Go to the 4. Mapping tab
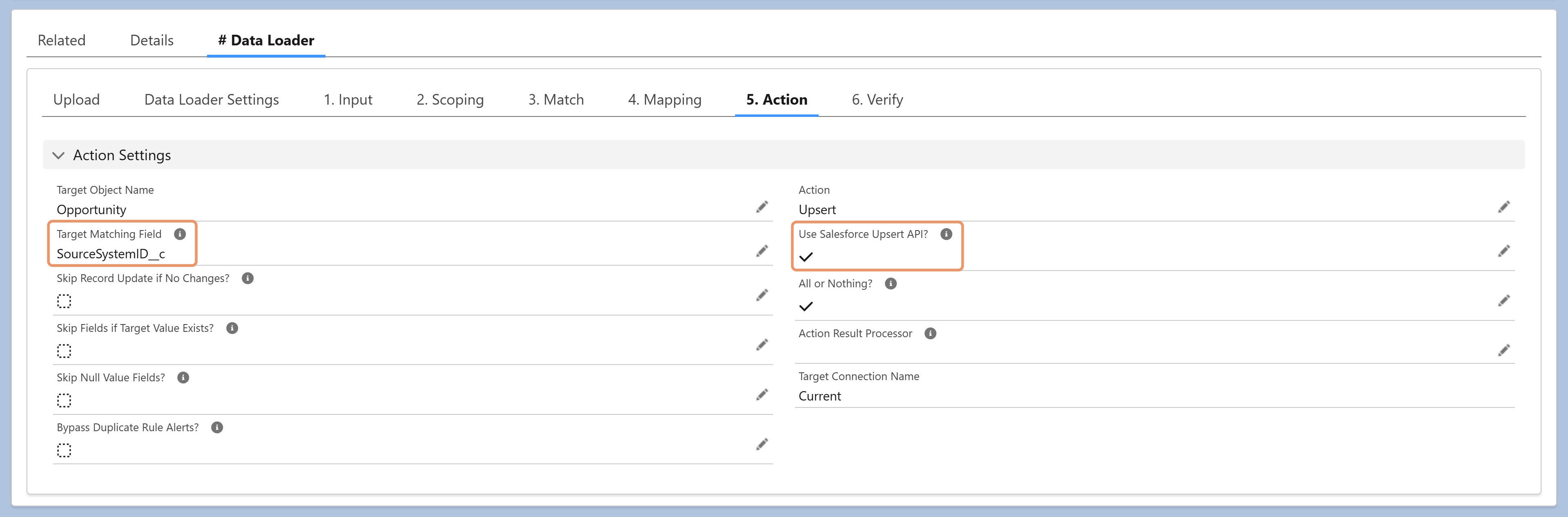The width and height of the screenshot is (1568, 517). point(665,99)
